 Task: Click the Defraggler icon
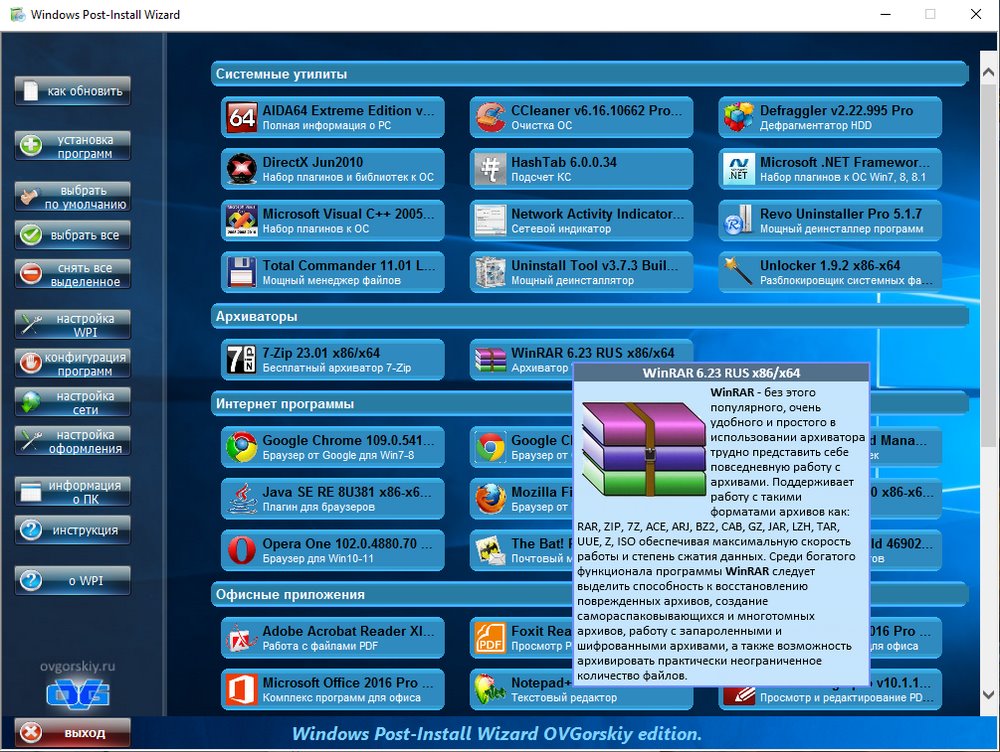click(x=739, y=118)
